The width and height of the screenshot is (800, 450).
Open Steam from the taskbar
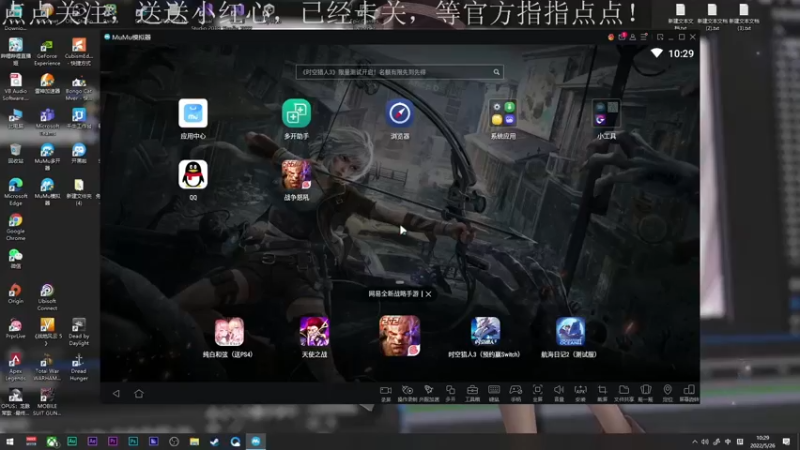[215, 441]
